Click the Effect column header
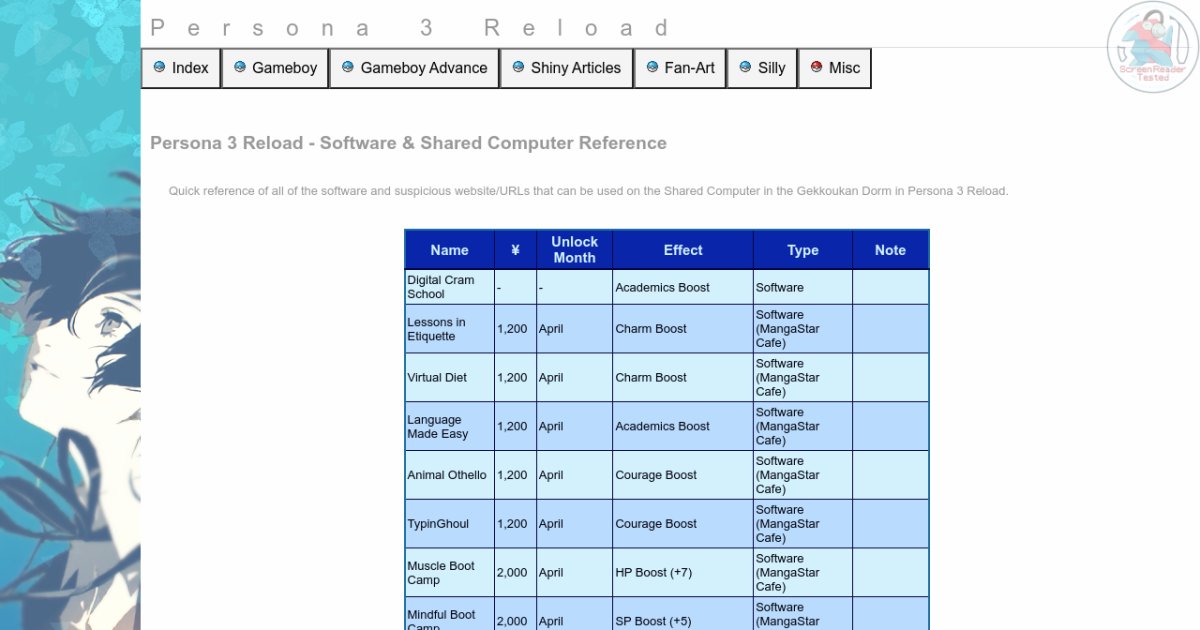The height and width of the screenshot is (630, 1200). coord(683,250)
